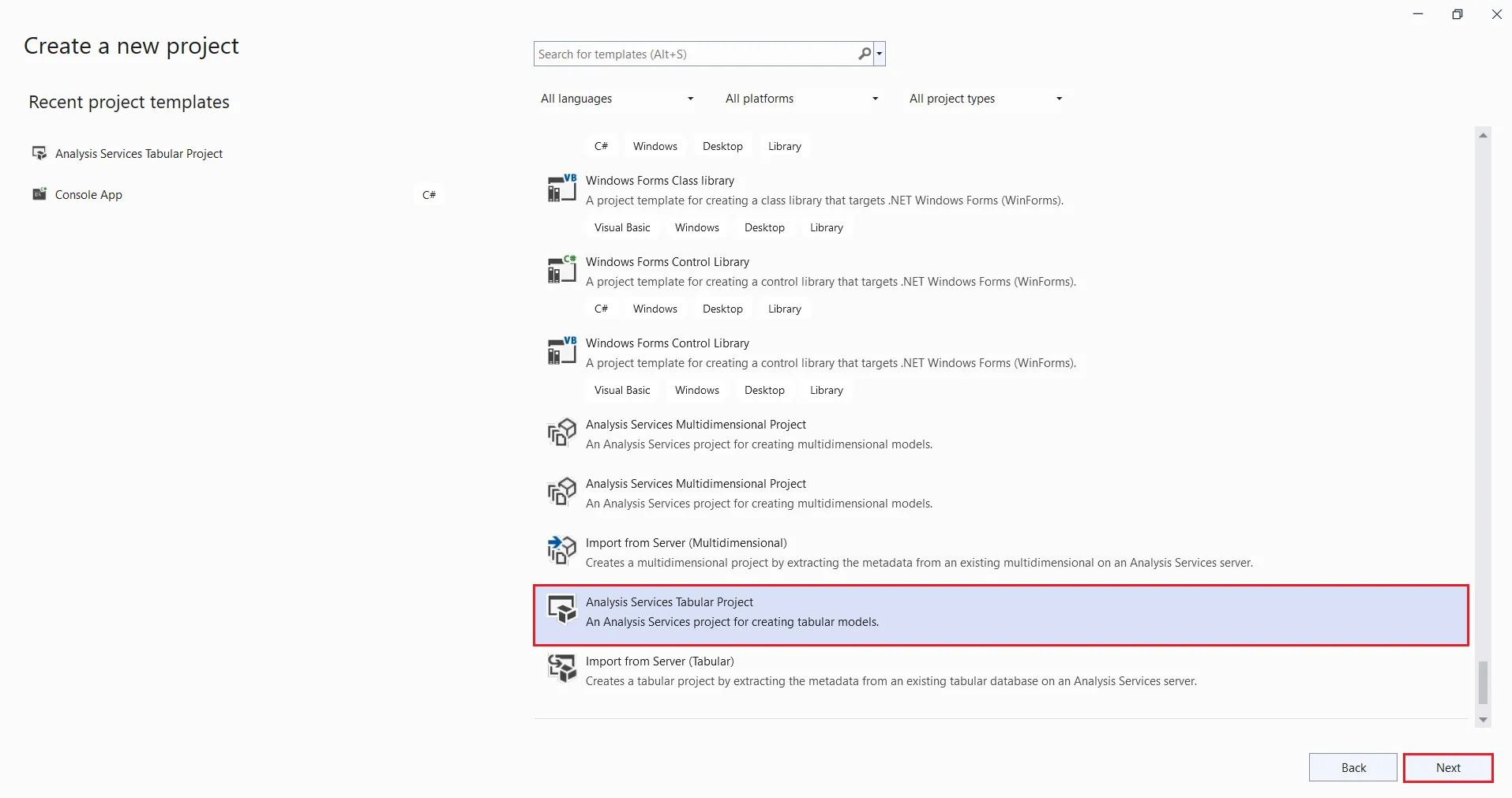
Task: Click the Import from Server (Tabular) icon
Action: tap(561, 670)
